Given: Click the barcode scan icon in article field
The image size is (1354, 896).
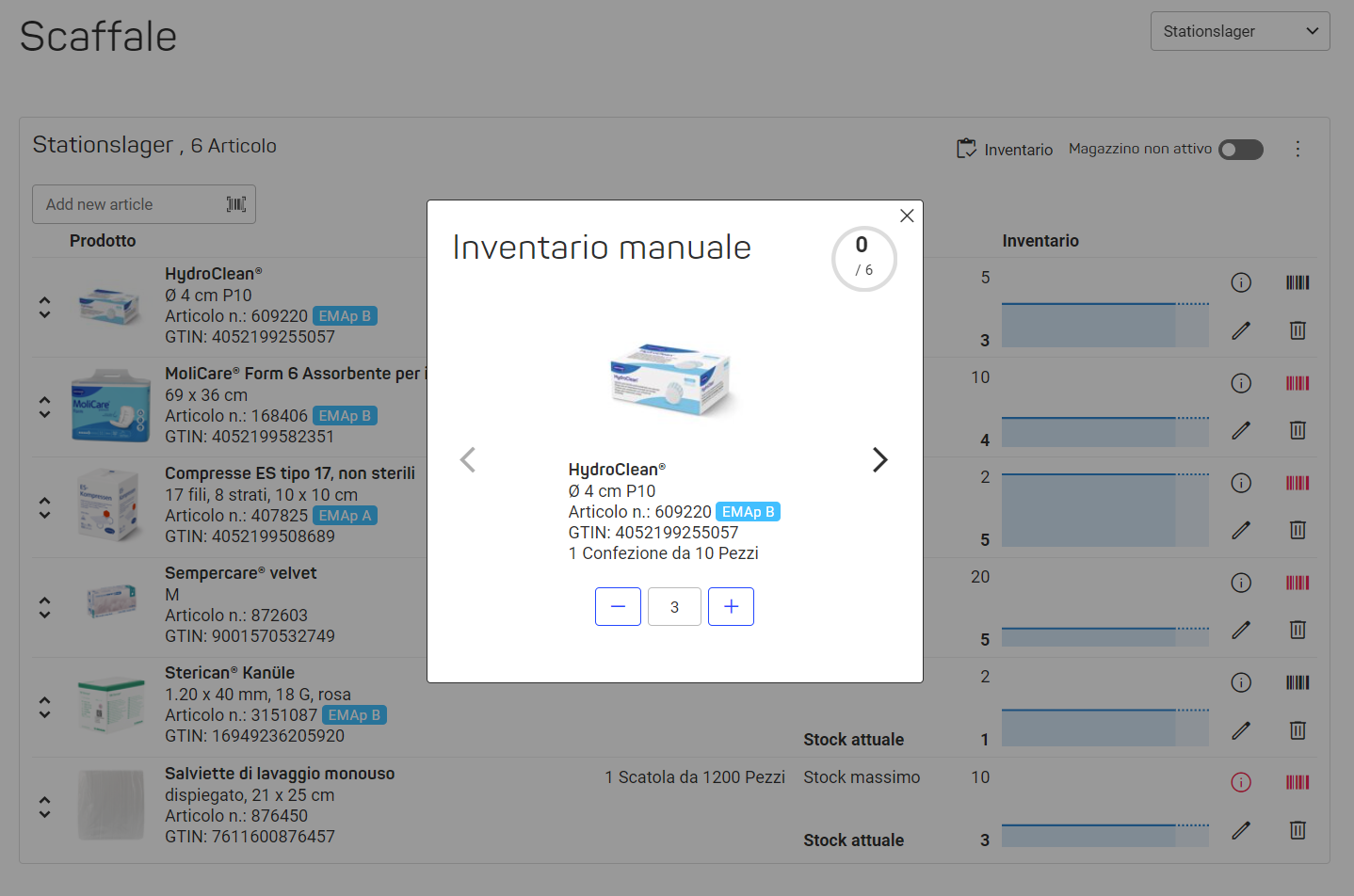Looking at the screenshot, I should pyautogui.click(x=236, y=204).
